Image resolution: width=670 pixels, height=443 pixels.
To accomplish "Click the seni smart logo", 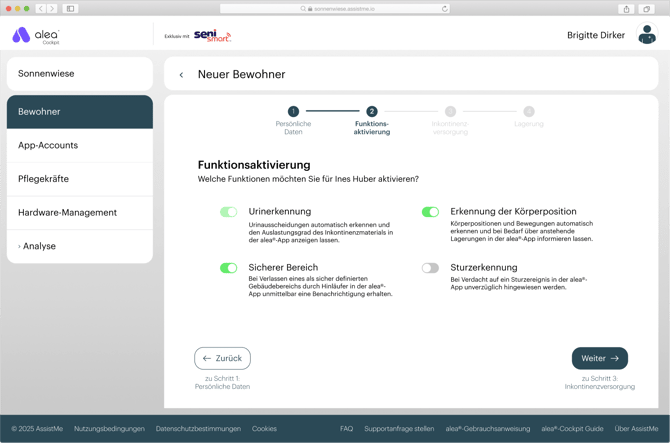I will [212, 36].
